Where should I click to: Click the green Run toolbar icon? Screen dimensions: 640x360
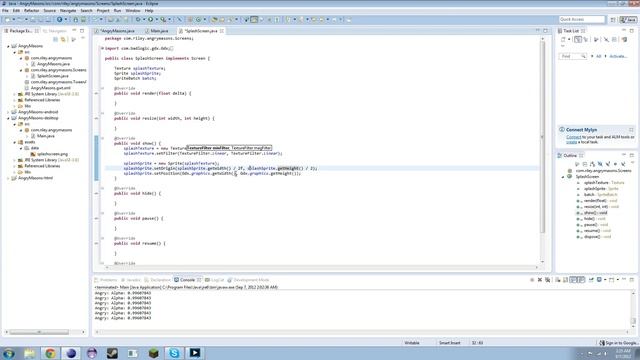coord(151,20)
